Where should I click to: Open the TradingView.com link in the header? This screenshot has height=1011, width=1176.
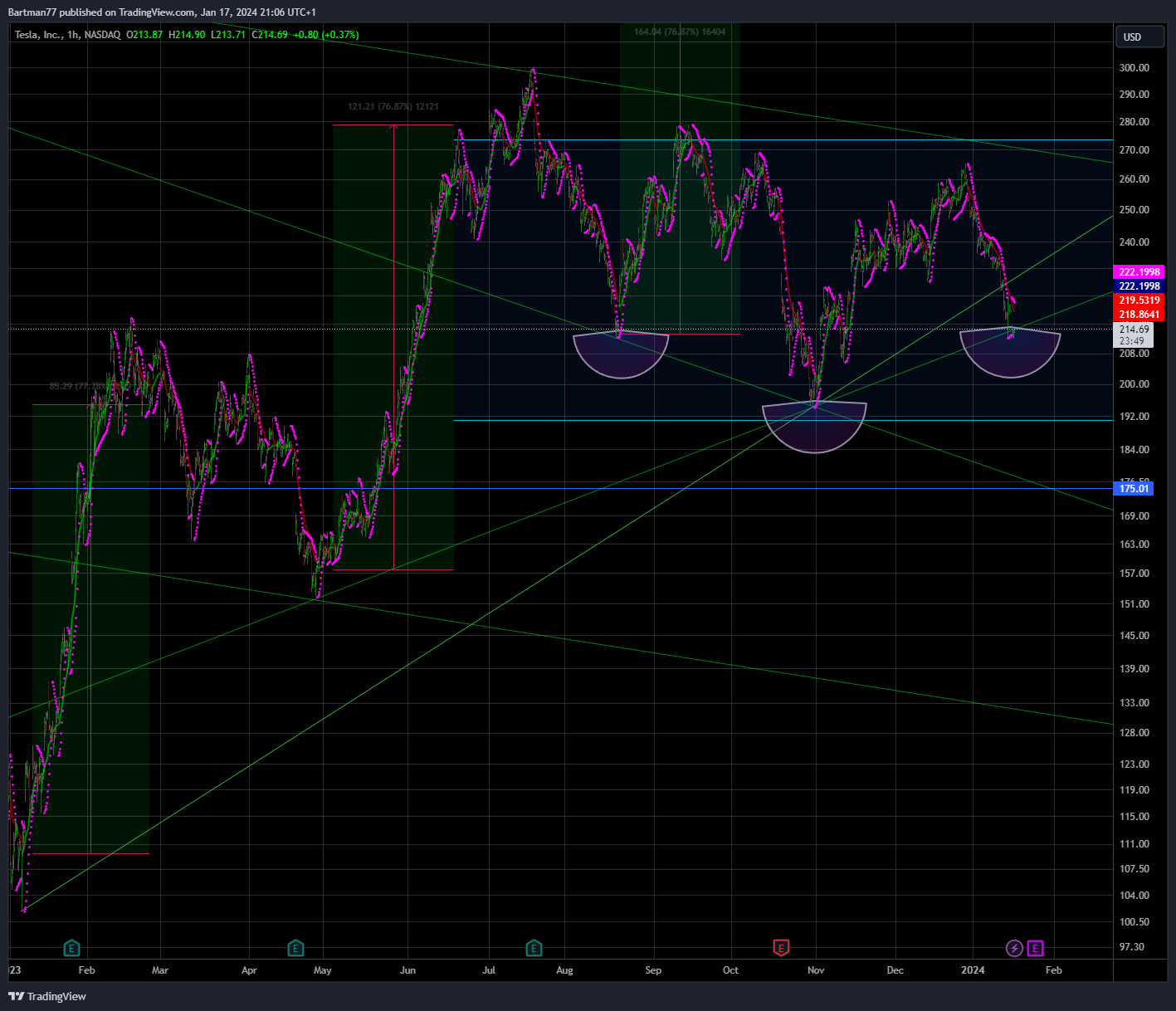[155, 12]
